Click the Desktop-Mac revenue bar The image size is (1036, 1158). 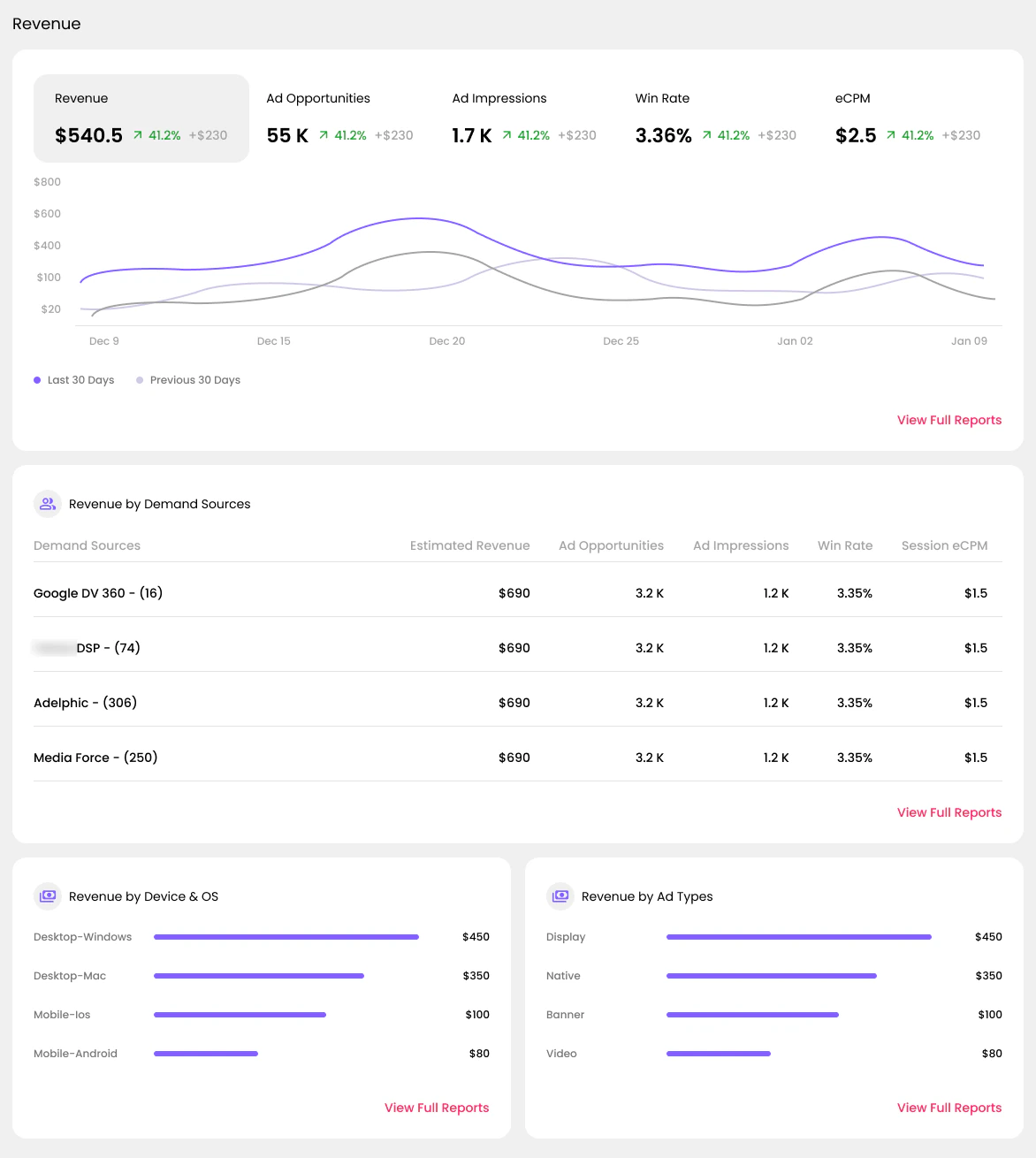tap(259, 976)
